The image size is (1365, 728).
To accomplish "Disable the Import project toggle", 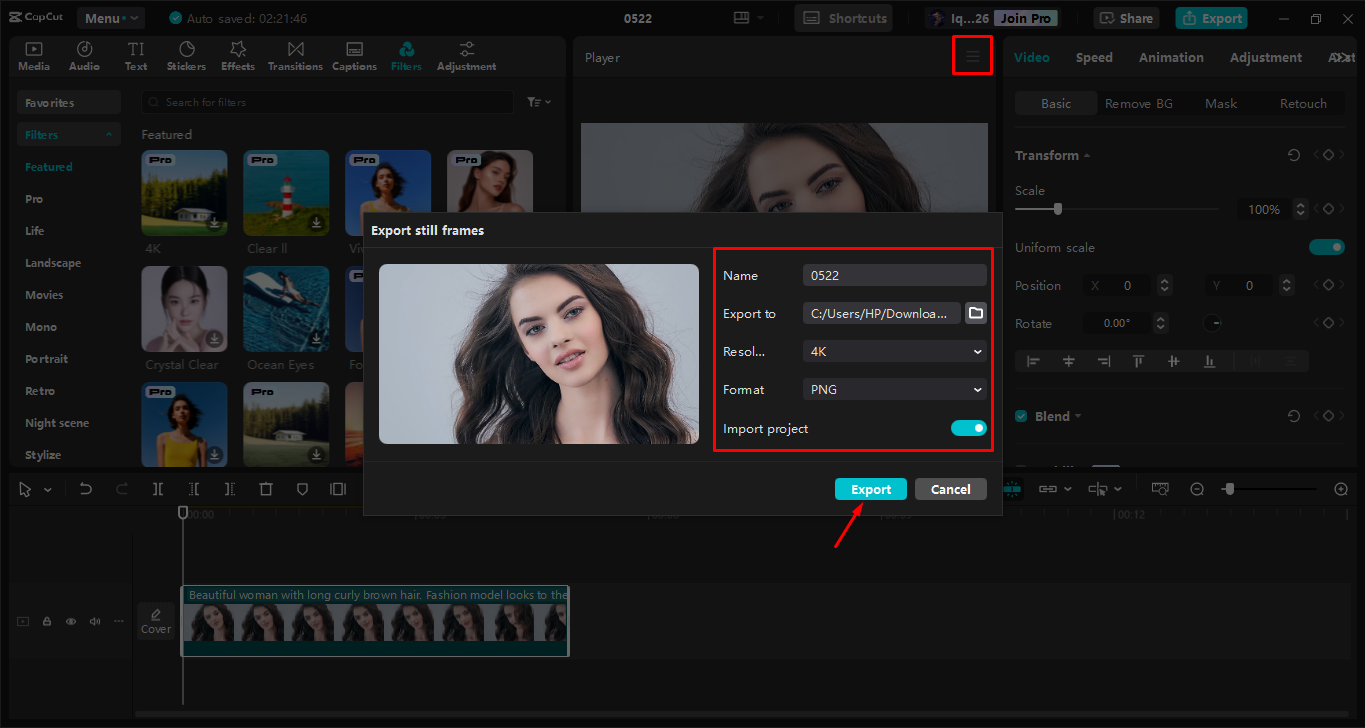I will pyautogui.click(x=968, y=427).
